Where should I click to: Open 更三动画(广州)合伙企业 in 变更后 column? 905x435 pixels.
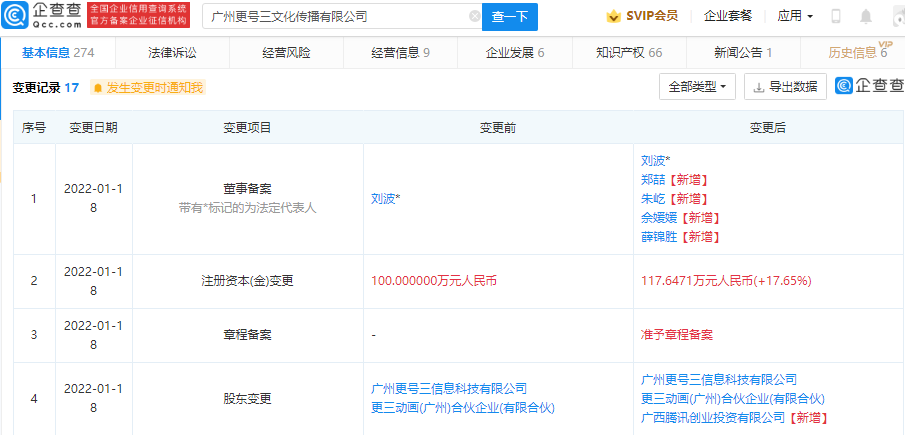pos(733,399)
